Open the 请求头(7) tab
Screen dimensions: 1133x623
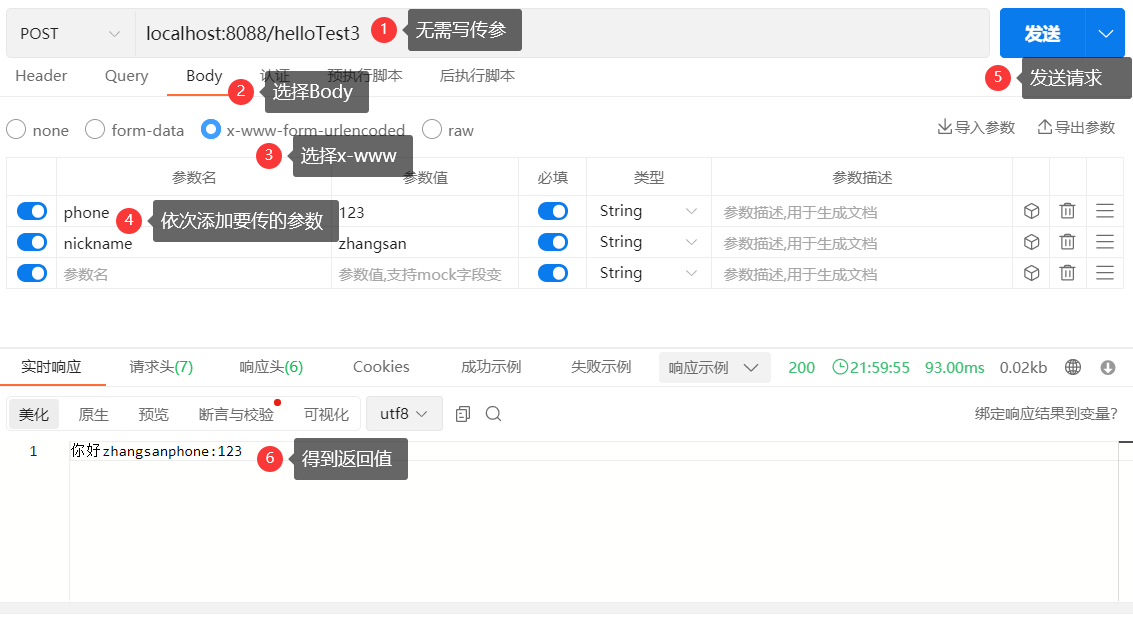[x=161, y=367]
